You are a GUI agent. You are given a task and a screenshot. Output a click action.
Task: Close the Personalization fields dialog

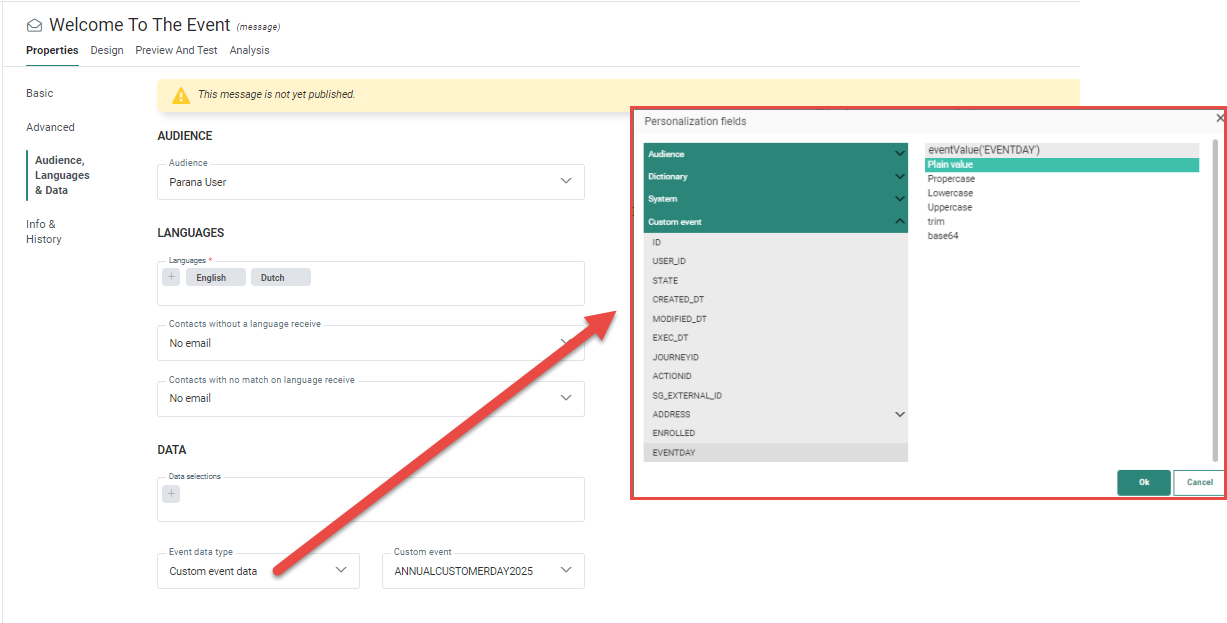pos(1219,118)
